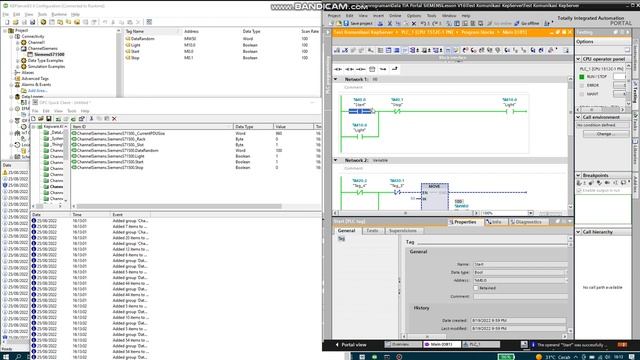Open Quick Client icon in KEPServerEX toolbar

149,22
